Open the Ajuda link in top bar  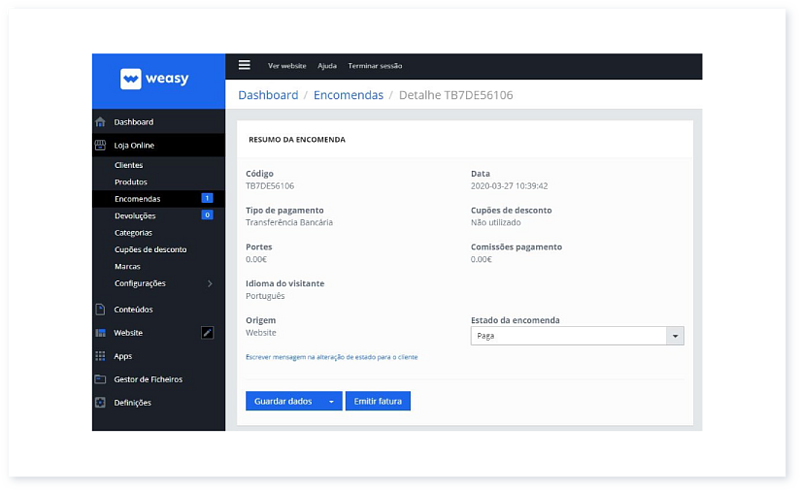[327, 66]
